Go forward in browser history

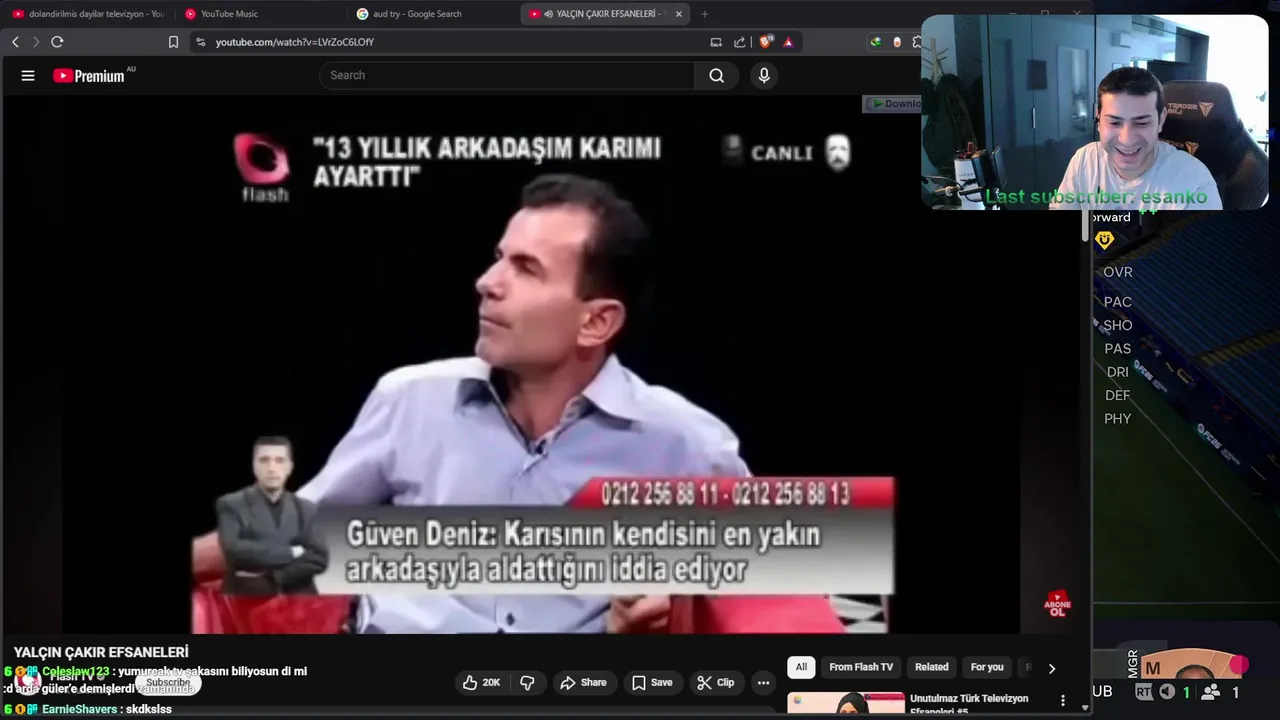[36, 42]
